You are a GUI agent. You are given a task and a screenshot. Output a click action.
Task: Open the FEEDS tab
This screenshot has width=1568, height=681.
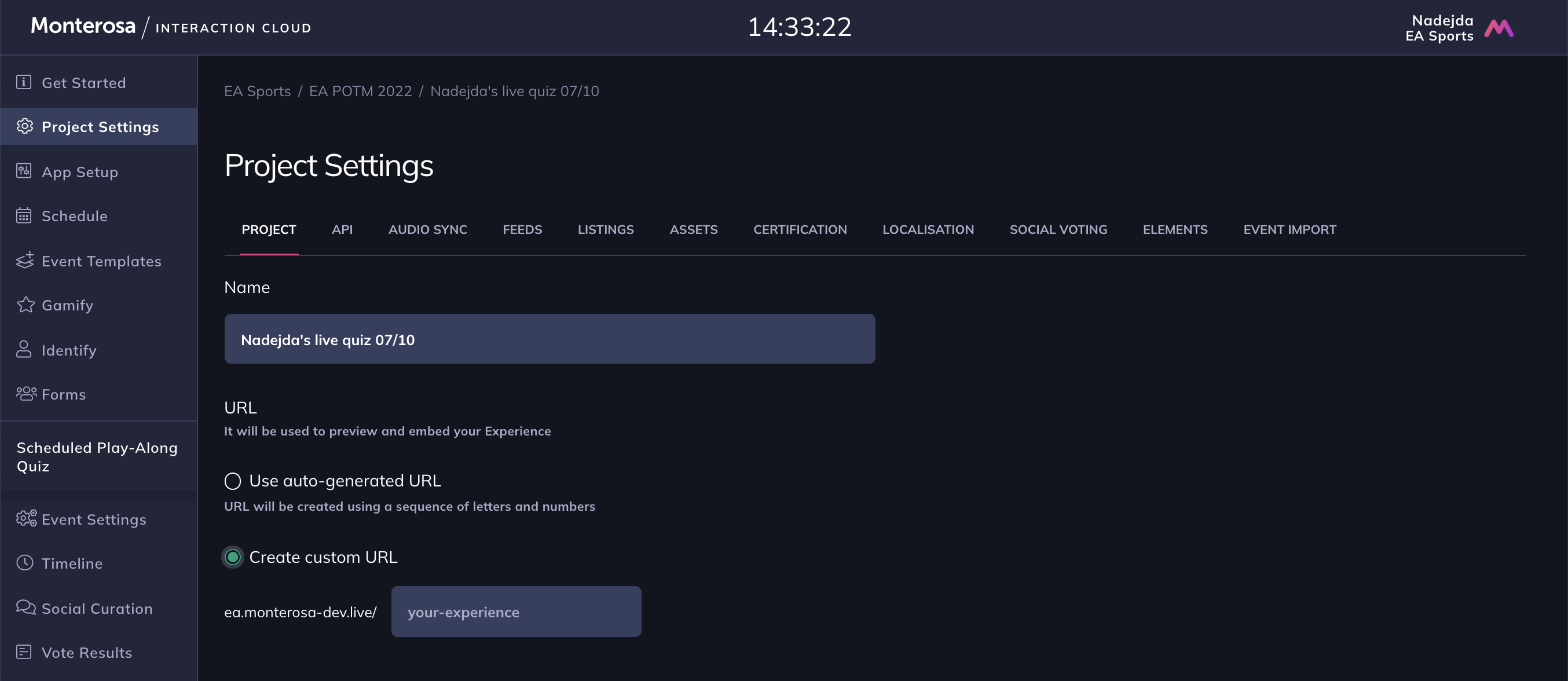pyautogui.click(x=522, y=229)
